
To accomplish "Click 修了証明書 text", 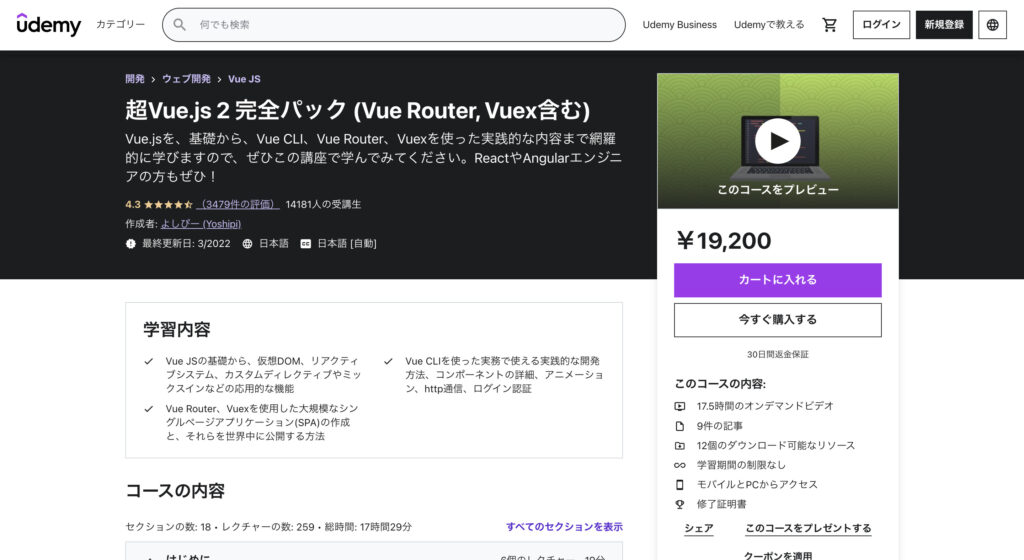I will pyautogui.click(x=721, y=504).
